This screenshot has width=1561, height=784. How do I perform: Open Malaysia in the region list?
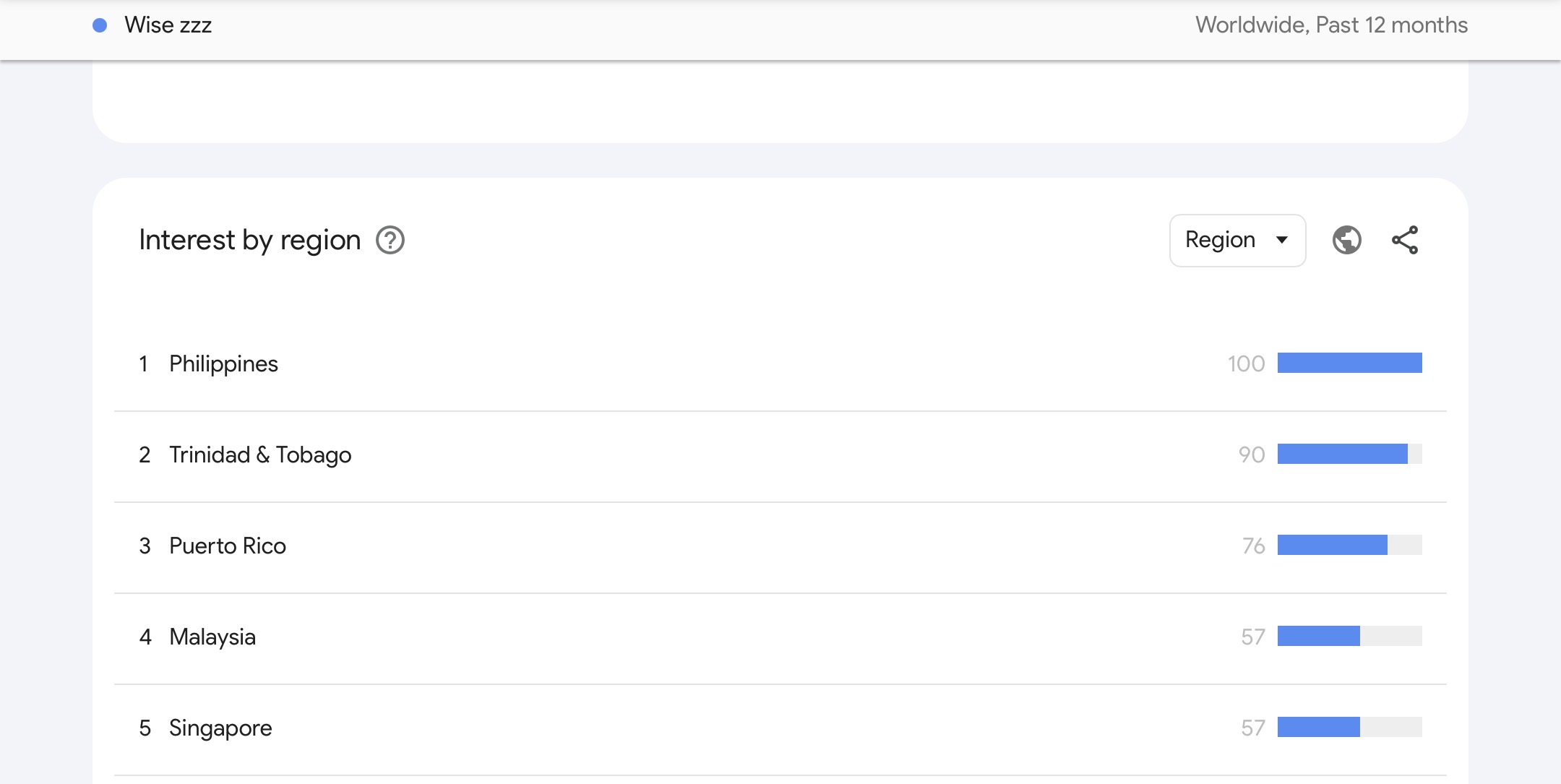(780, 637)
